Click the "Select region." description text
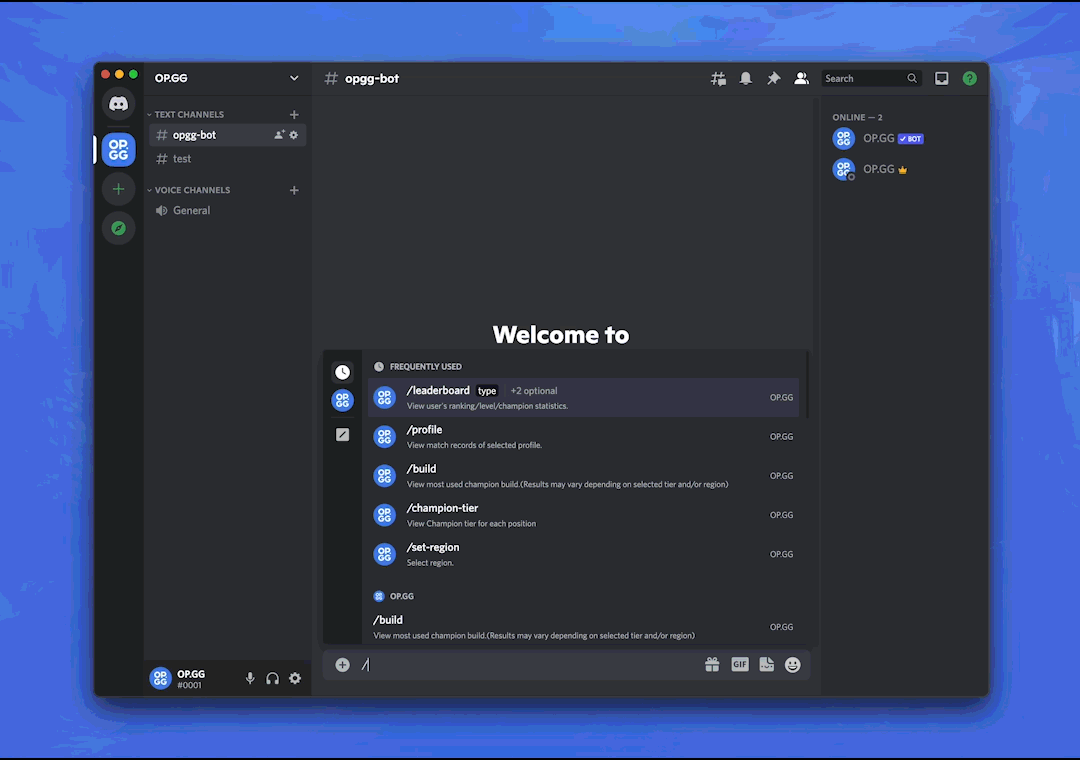The height and width of the screenshot is (760, 1080). [x=430, y=563]
